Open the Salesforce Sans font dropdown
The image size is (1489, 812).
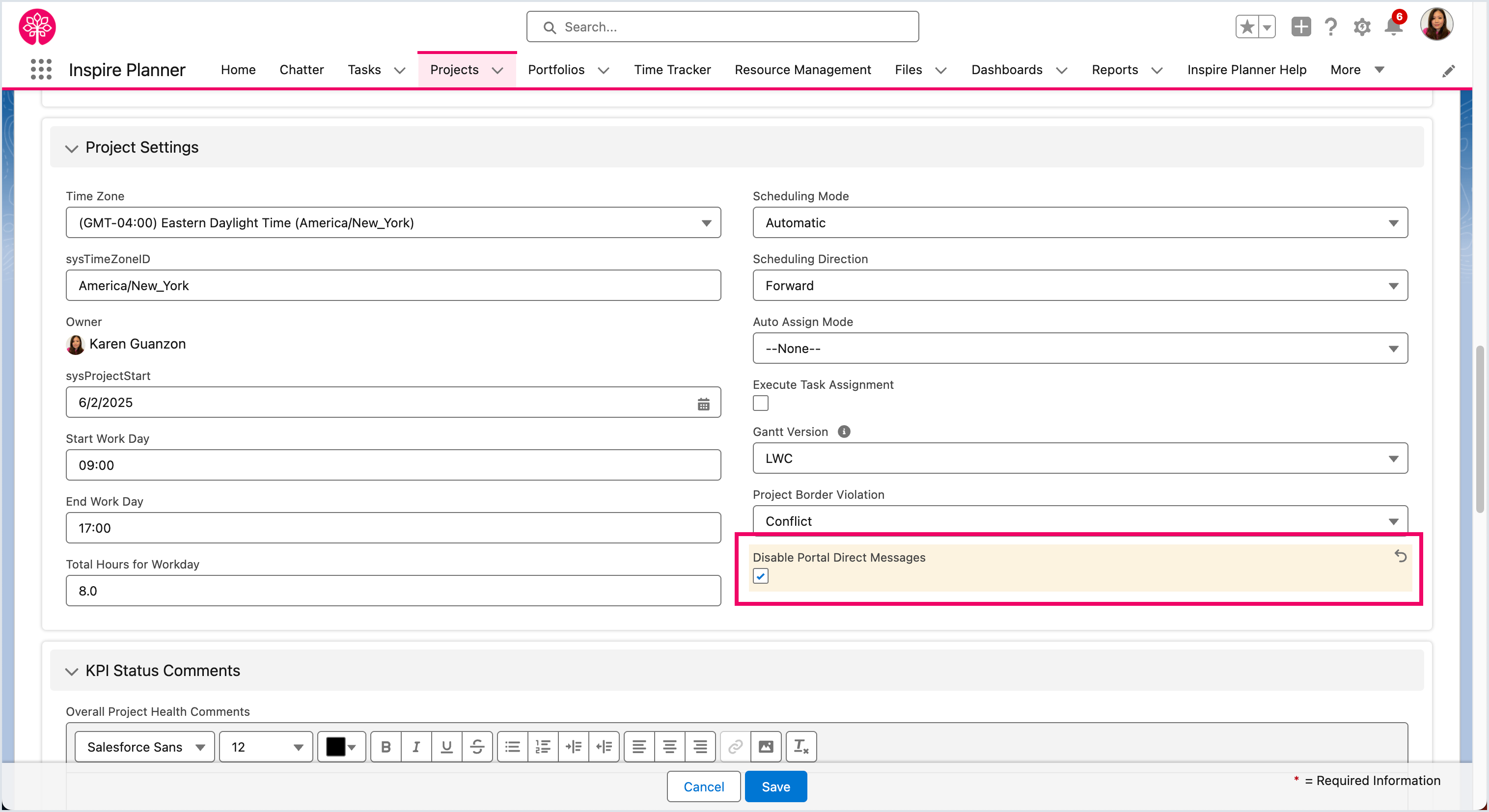[x=144, y=747]
